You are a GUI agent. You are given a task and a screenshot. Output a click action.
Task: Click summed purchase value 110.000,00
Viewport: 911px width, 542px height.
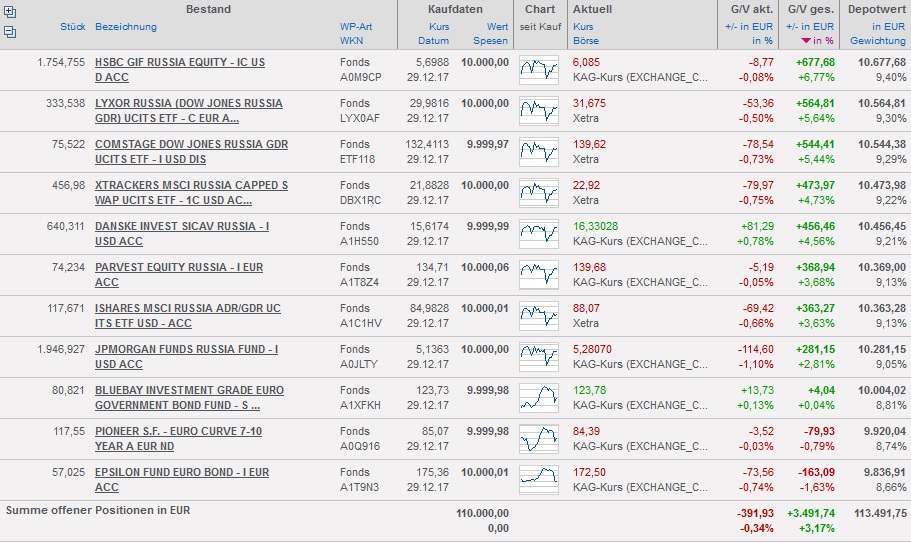click(x=482, y=514)
